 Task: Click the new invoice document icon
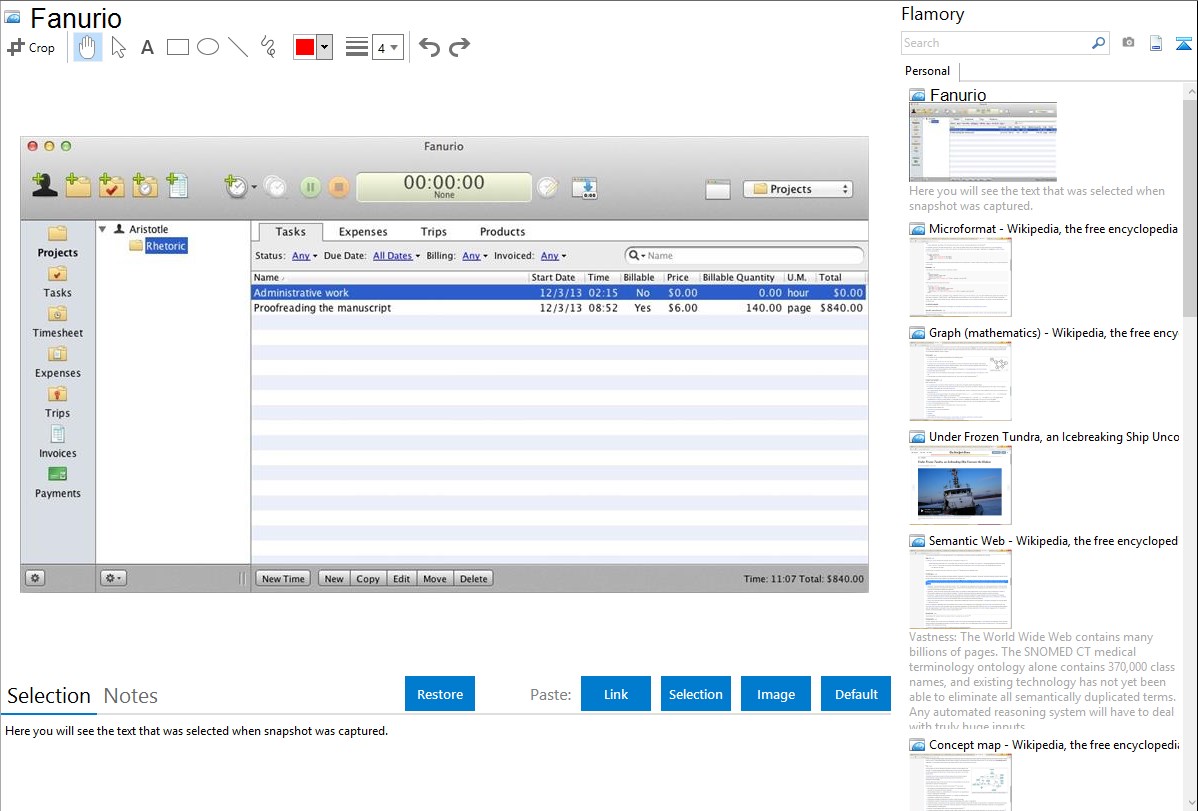tap(177, 186)
